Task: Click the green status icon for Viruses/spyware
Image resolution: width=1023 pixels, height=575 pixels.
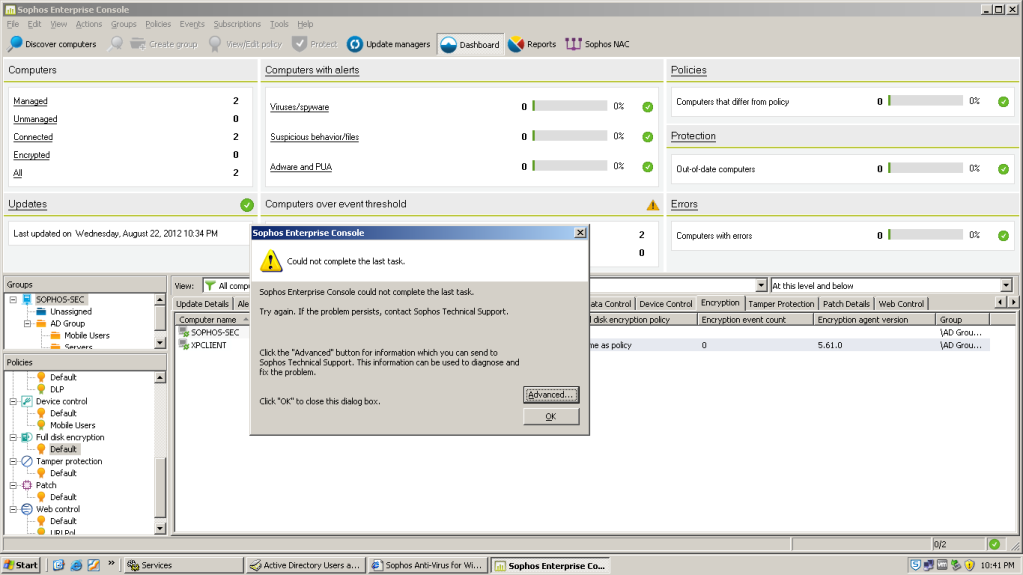Action: (647, 107)
